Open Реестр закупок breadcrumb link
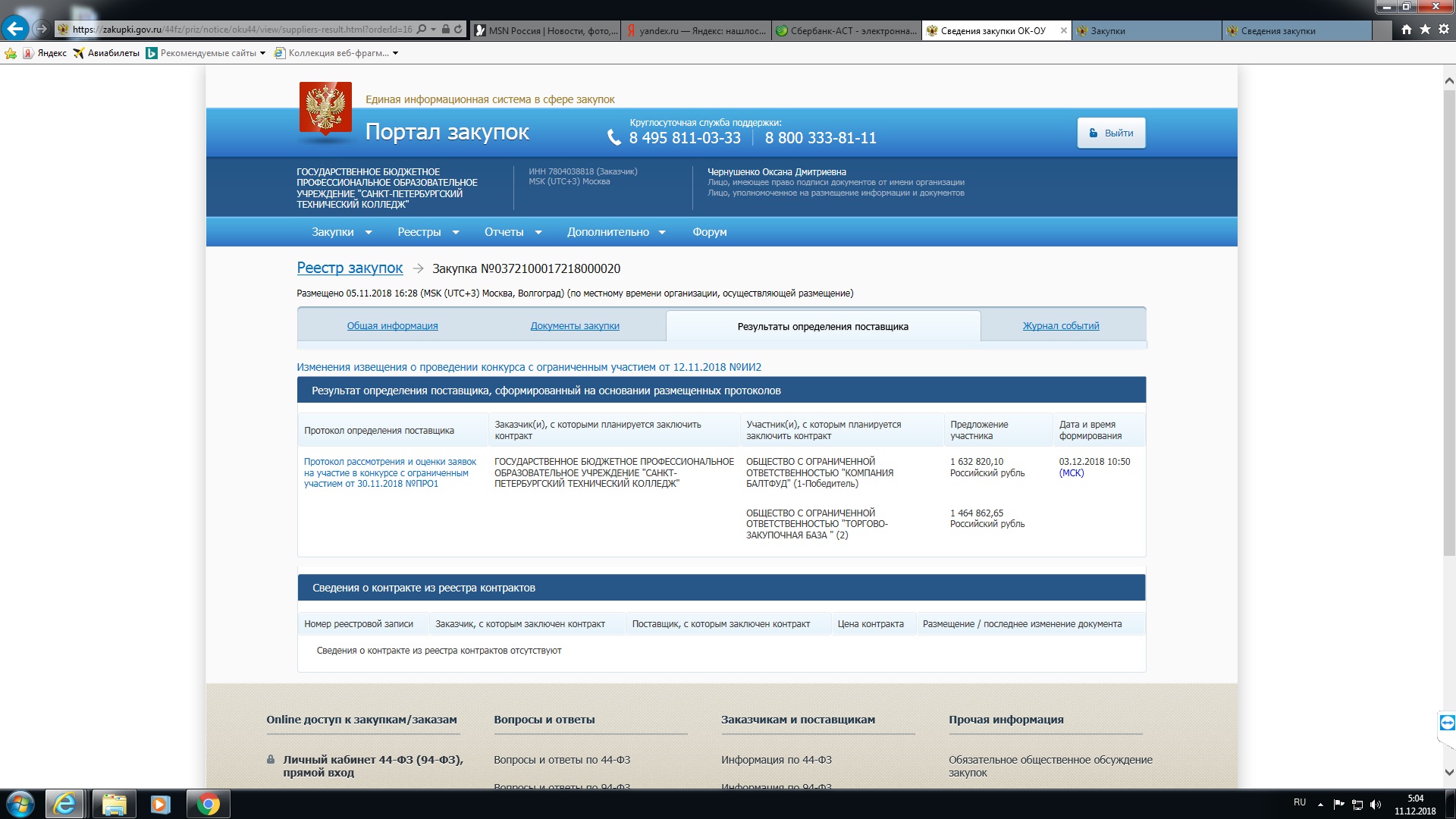The width and height of the screenshot is (1456, 819). [350, 268]
